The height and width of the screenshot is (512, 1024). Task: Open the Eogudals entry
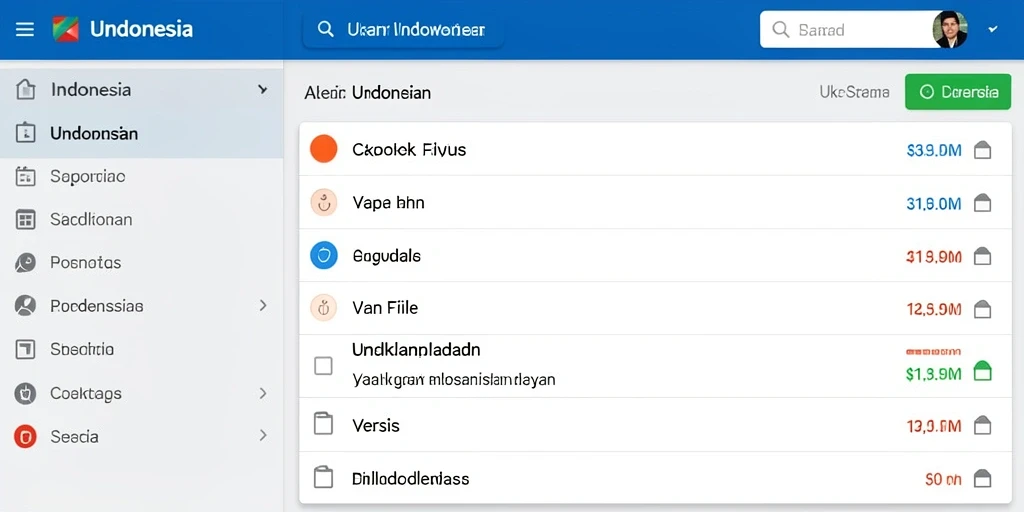[386, 256]
